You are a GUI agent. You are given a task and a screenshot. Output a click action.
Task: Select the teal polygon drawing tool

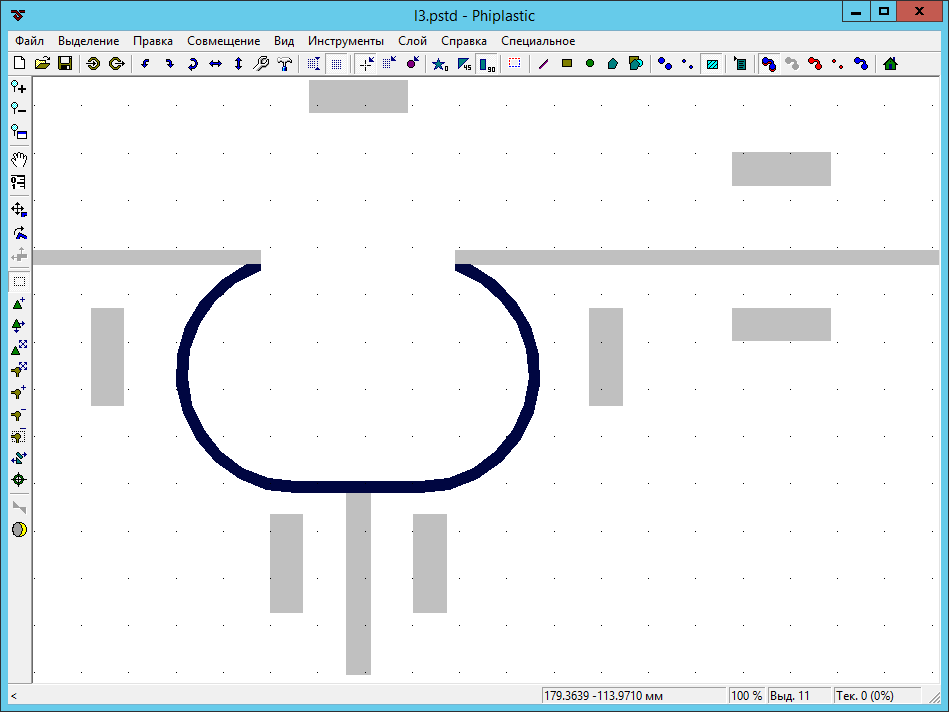tap(613, 64)
